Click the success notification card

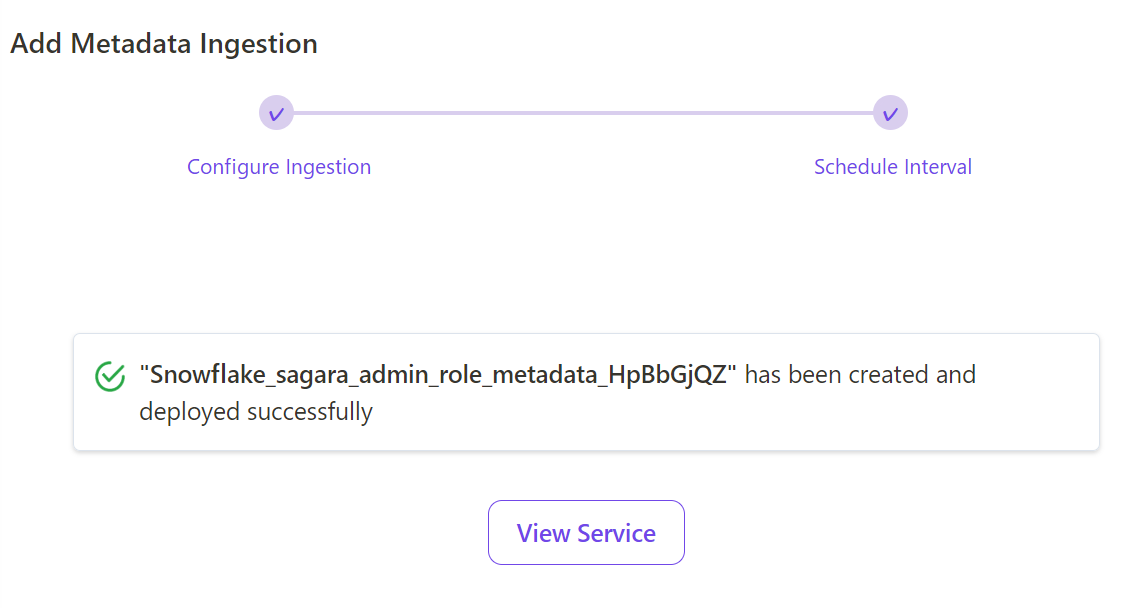(x=586, y=392)
